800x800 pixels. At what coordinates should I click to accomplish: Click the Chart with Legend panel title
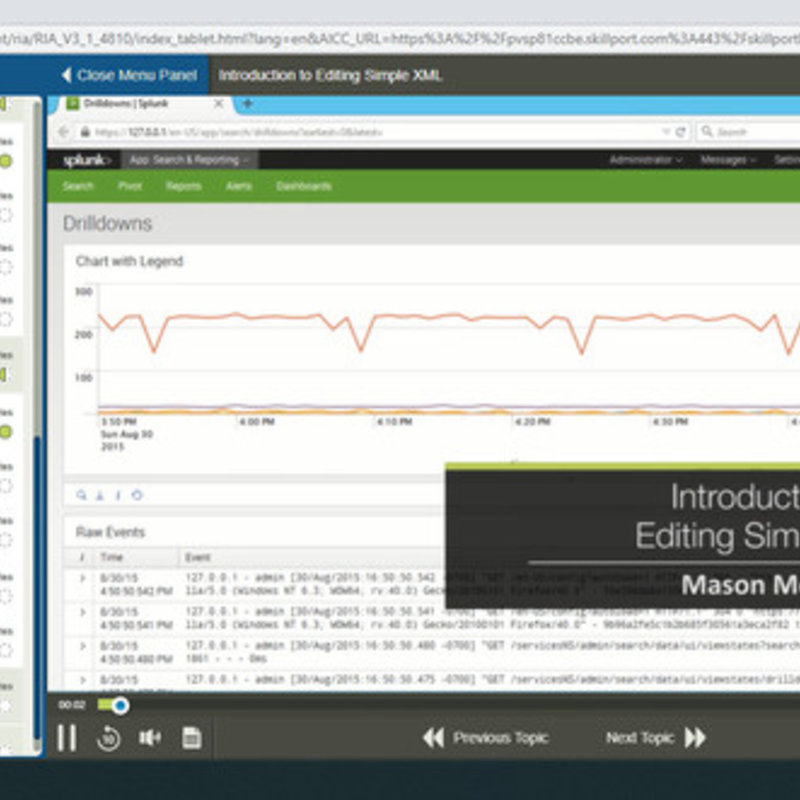click(129, 261)
